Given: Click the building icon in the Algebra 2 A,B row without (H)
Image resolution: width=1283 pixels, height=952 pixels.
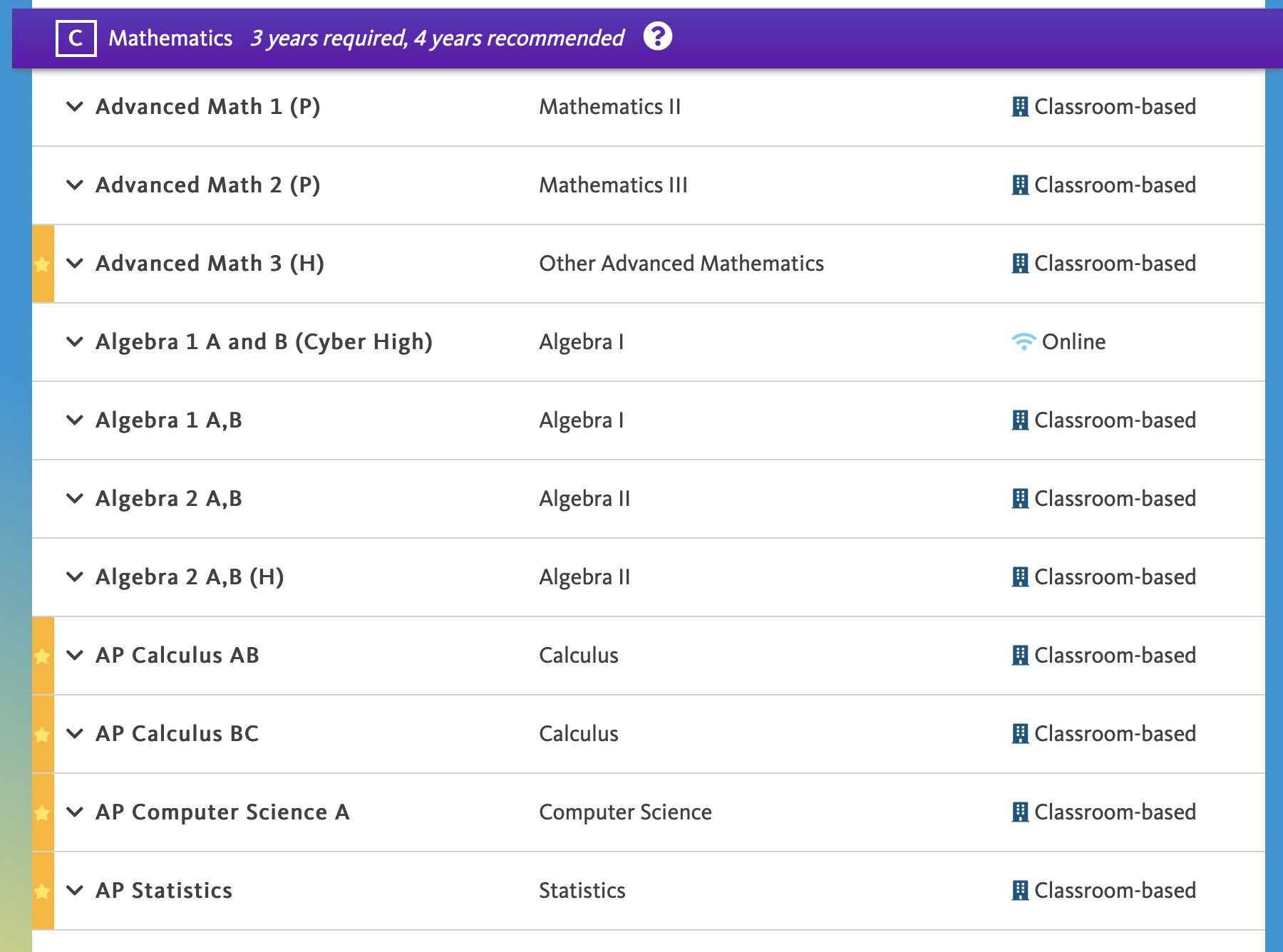Looking at the screenshot, I should click(1020, 499).
